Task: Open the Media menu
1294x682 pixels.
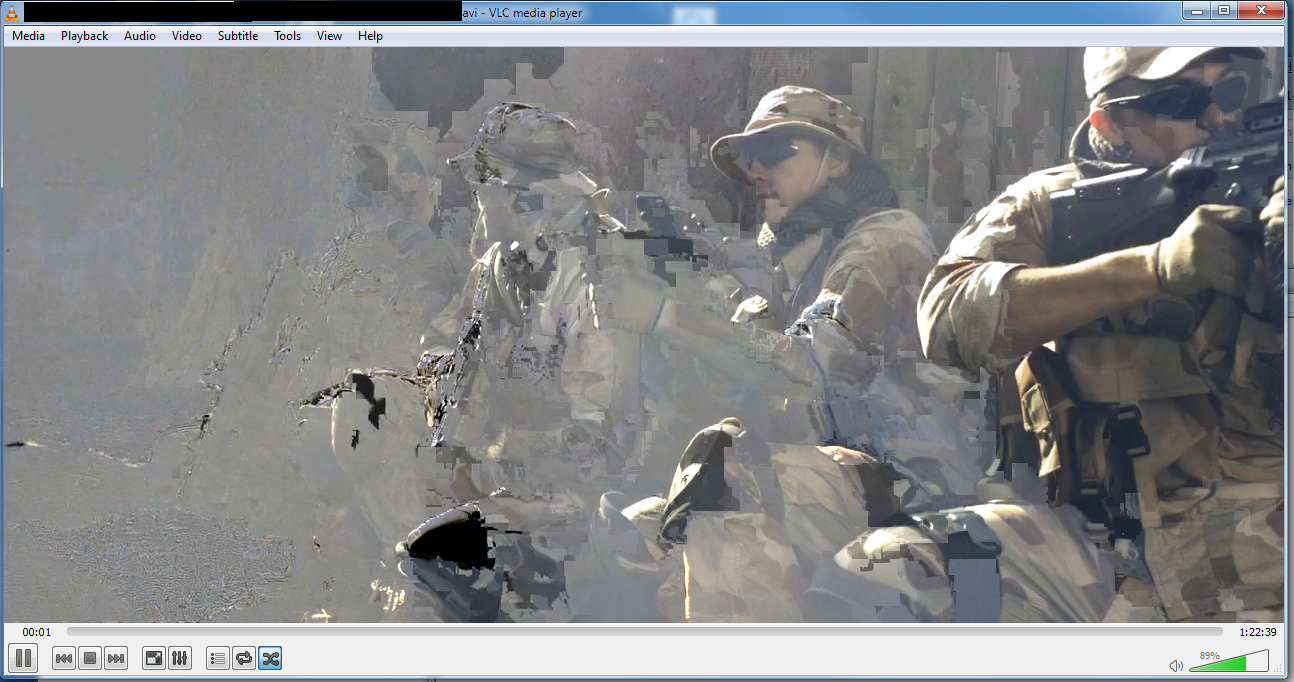Action: point(28,36)
